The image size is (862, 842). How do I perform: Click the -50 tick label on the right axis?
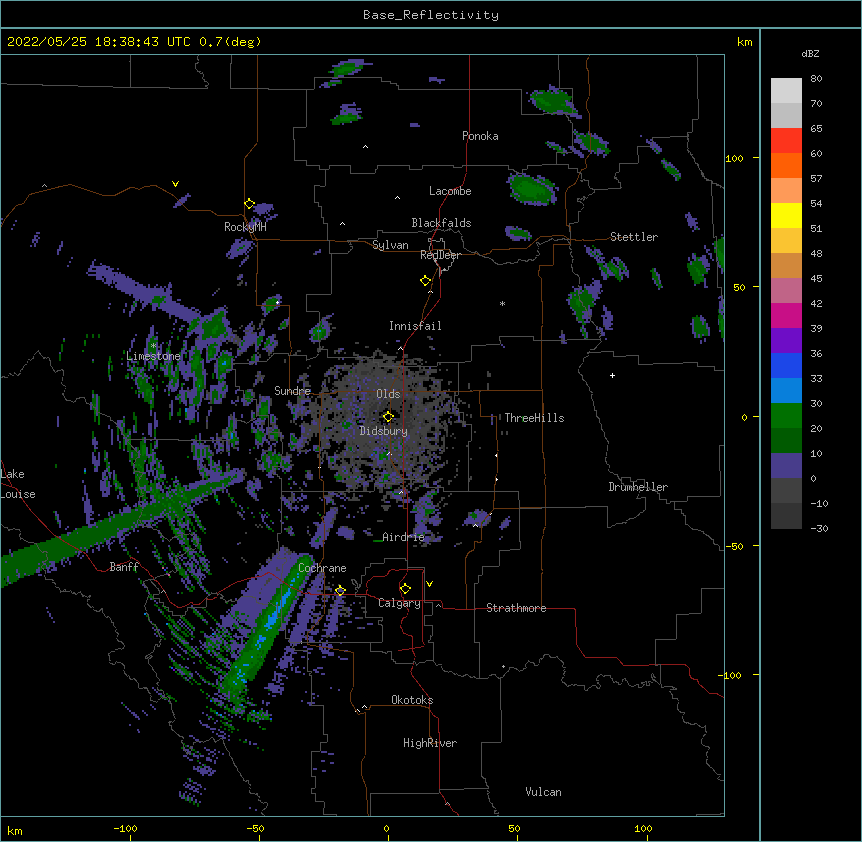(x=734, y=546)
